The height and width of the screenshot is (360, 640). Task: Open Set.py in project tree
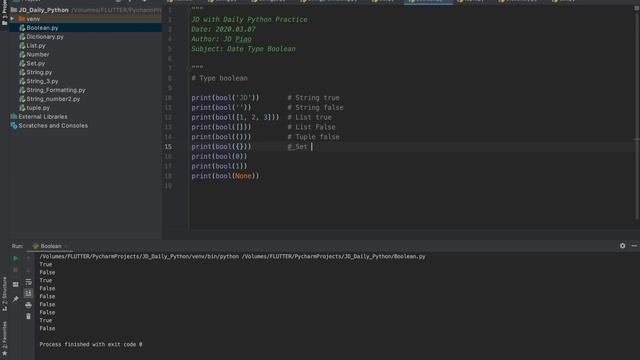tap(36, 63)
